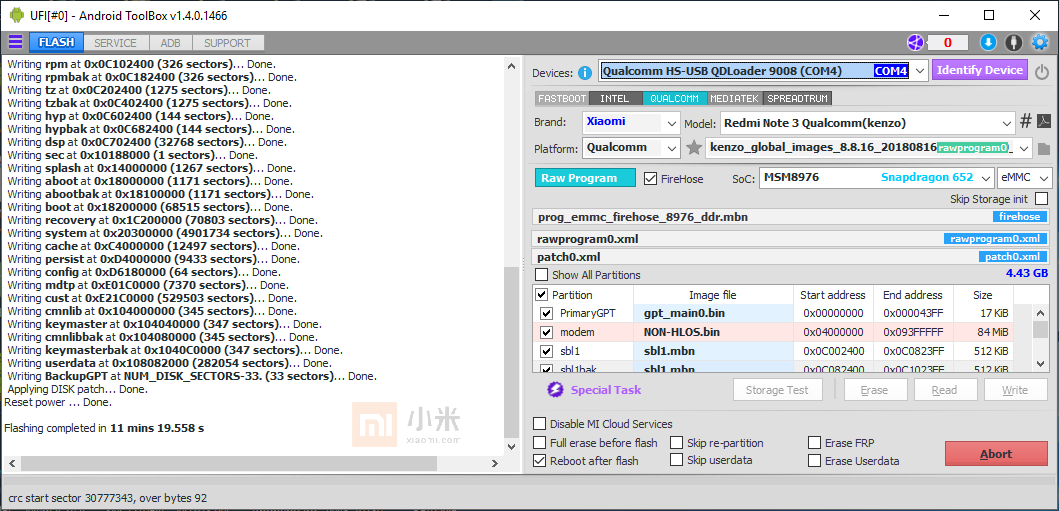Viewport: 1059px width, 511px height.
Task: Enable Skip Storage init checkbox
Action: pyautogui.click(x=1041, y=198)
